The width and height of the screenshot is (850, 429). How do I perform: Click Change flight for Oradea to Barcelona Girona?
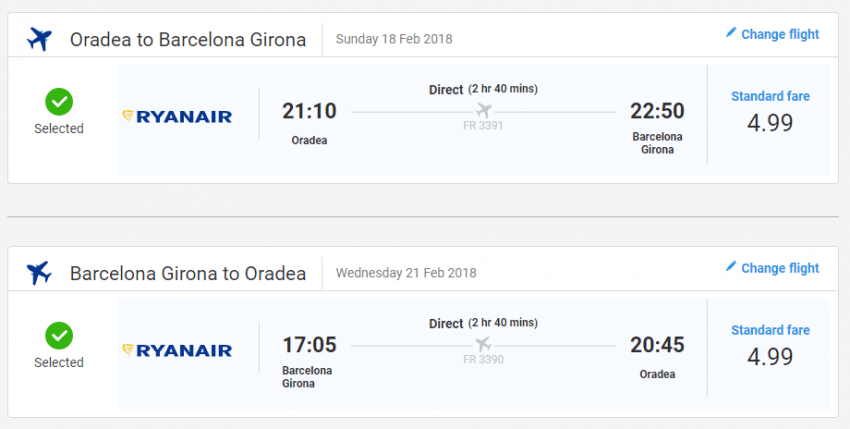point(779,34)
